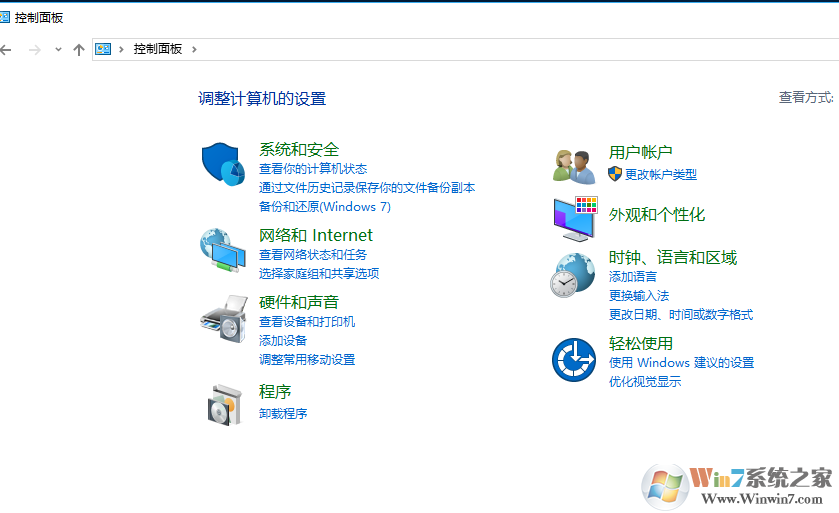Open 用户帐户 category heading
The image size is (839, 513).
(x=640, y=152)
